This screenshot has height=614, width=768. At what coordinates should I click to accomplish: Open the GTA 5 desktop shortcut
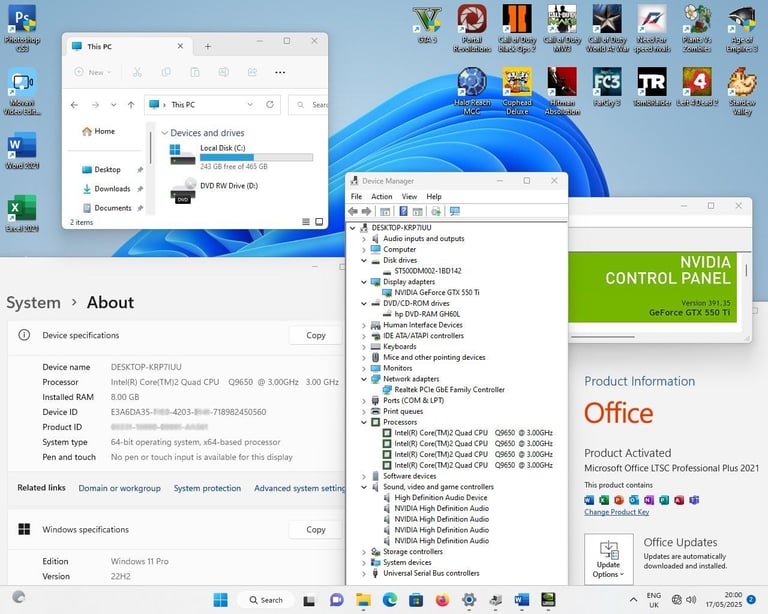pyautogui.click(x=427, y=24)
